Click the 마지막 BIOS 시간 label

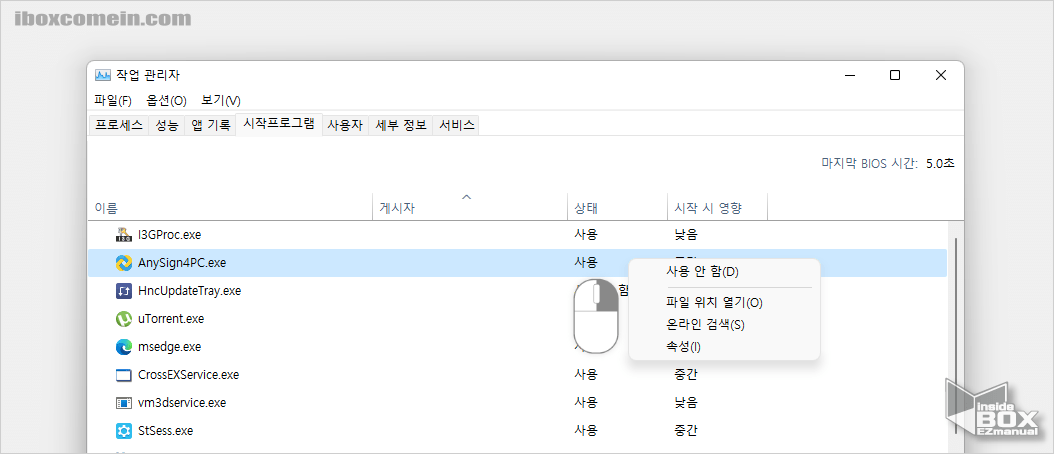pyautogui.click(x=870, y=163)
